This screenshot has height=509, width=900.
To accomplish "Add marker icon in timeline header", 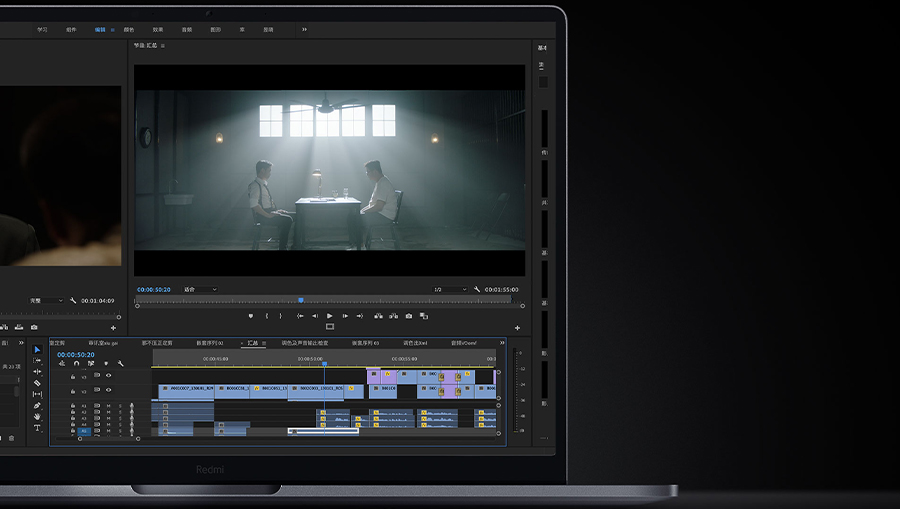I will pos(106,363).
